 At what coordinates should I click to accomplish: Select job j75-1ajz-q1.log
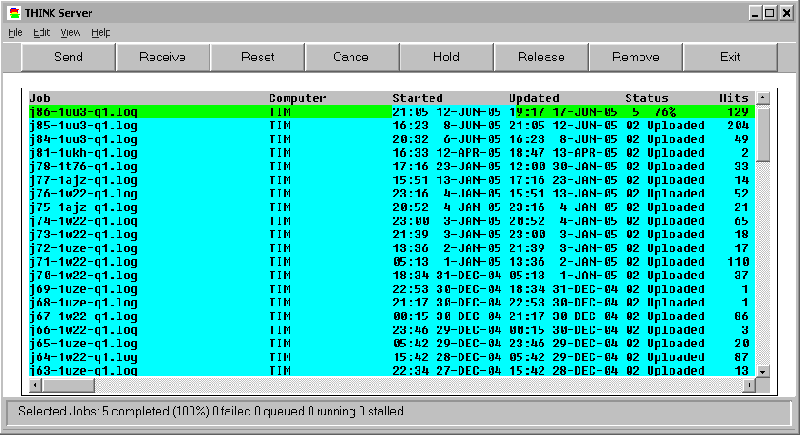click(391, 207)
